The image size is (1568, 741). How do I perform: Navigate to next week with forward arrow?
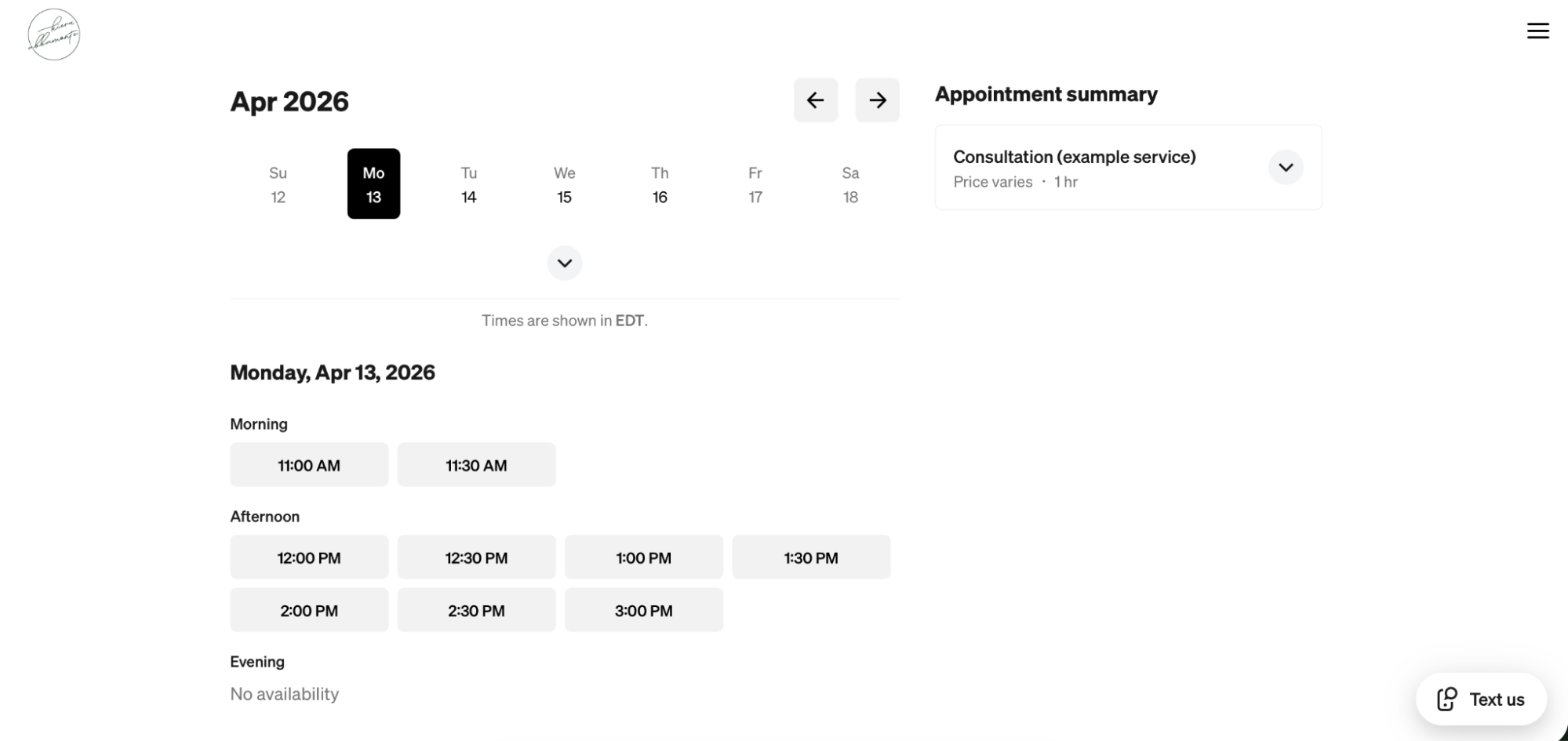point(877,100)
